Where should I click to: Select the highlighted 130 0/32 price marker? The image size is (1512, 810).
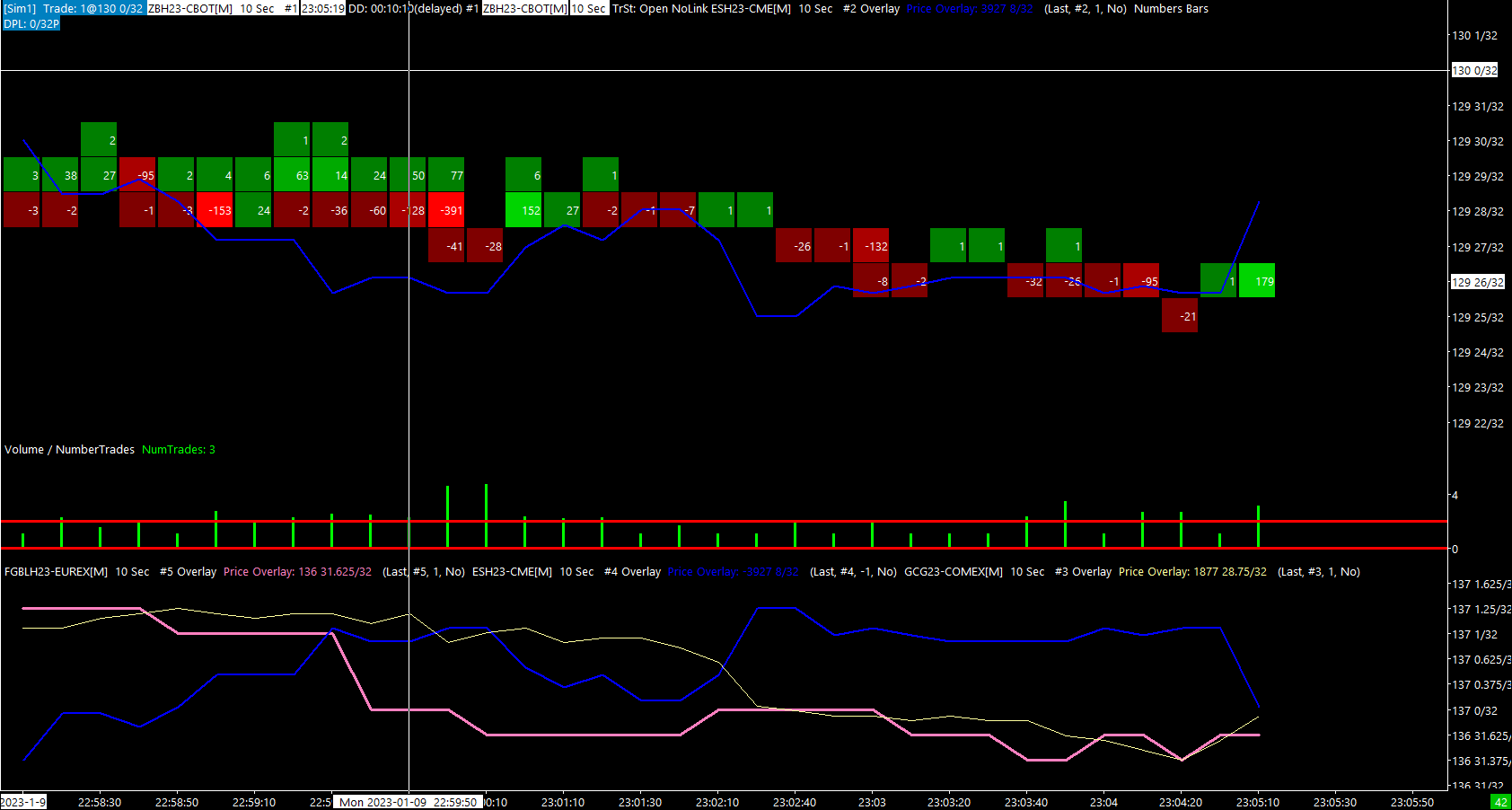click(x=1475, y=70)
